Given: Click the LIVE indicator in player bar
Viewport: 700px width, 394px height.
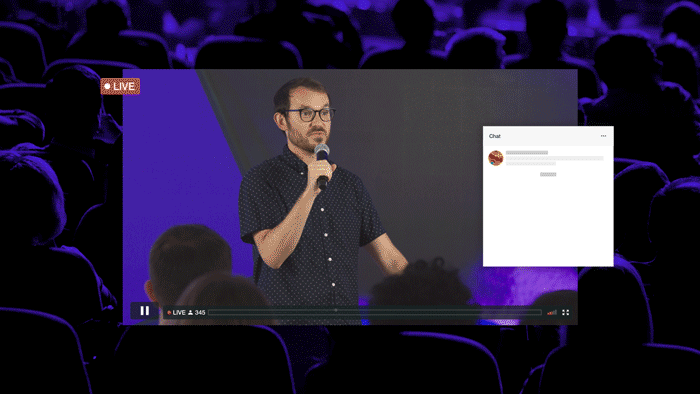Looking at the screenshot, I should tap(176, 312).
